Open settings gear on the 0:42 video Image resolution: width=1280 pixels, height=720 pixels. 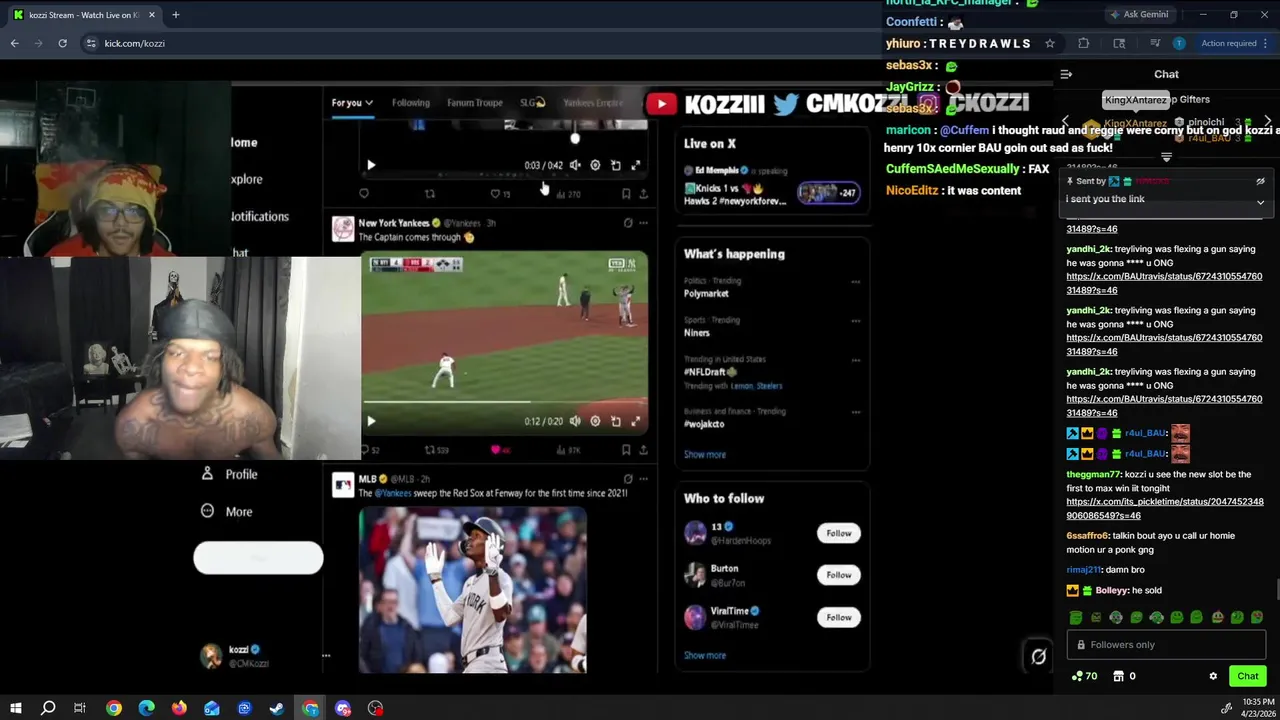595,165
